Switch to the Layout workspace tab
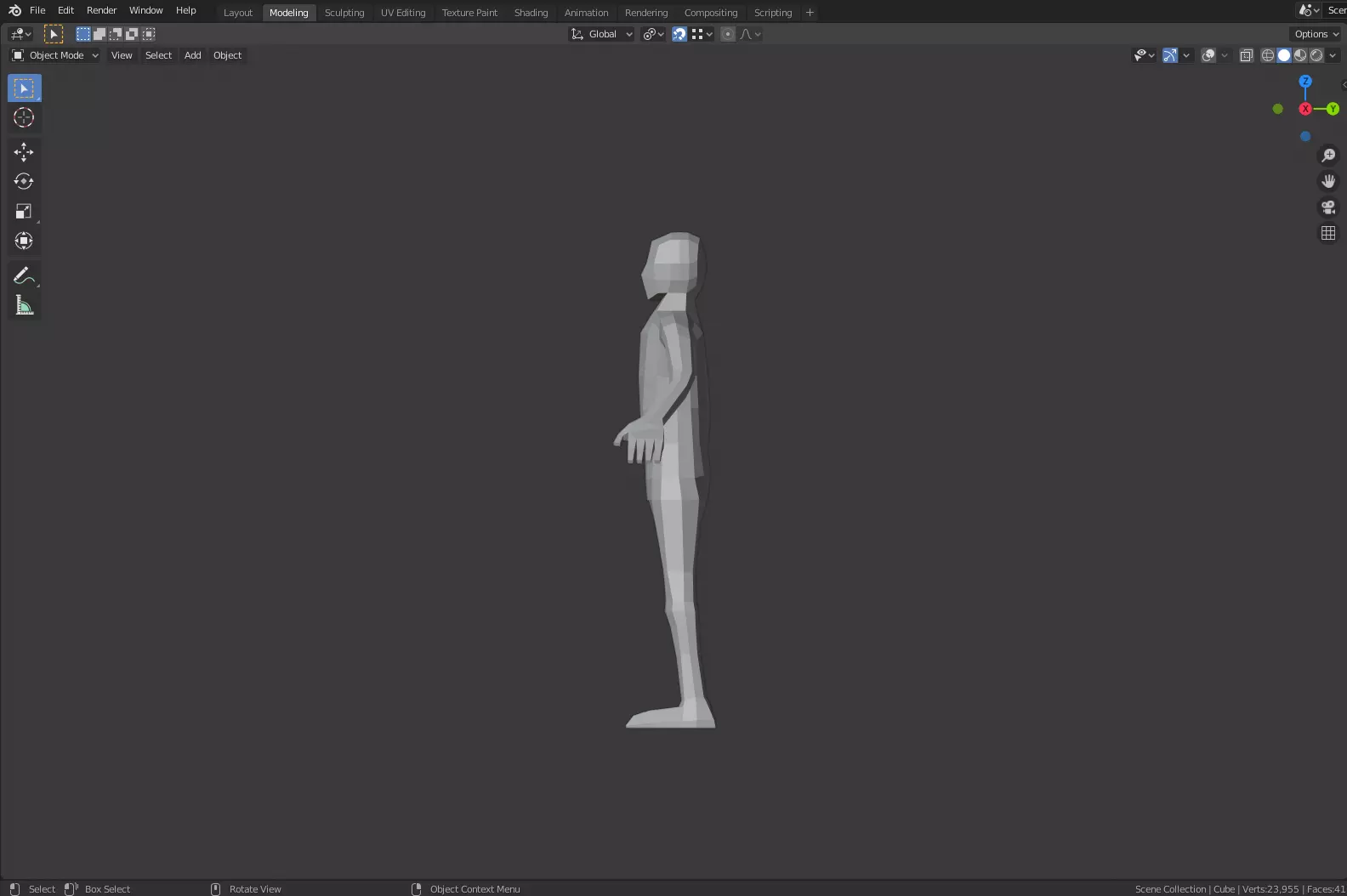This screenshot has width=1347, height=896. 238,13
